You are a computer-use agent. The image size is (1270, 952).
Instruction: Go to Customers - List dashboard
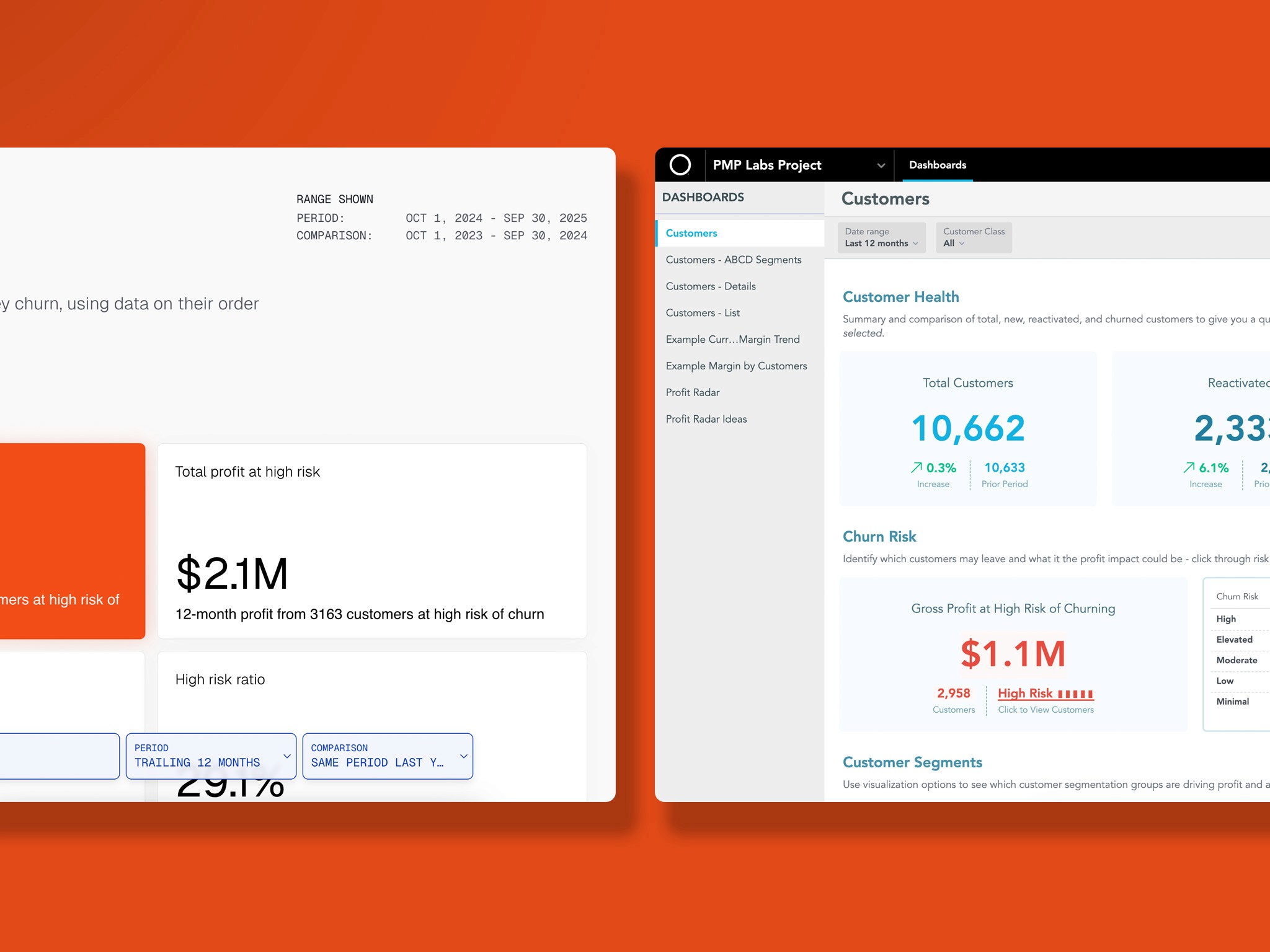coord(702,313)
